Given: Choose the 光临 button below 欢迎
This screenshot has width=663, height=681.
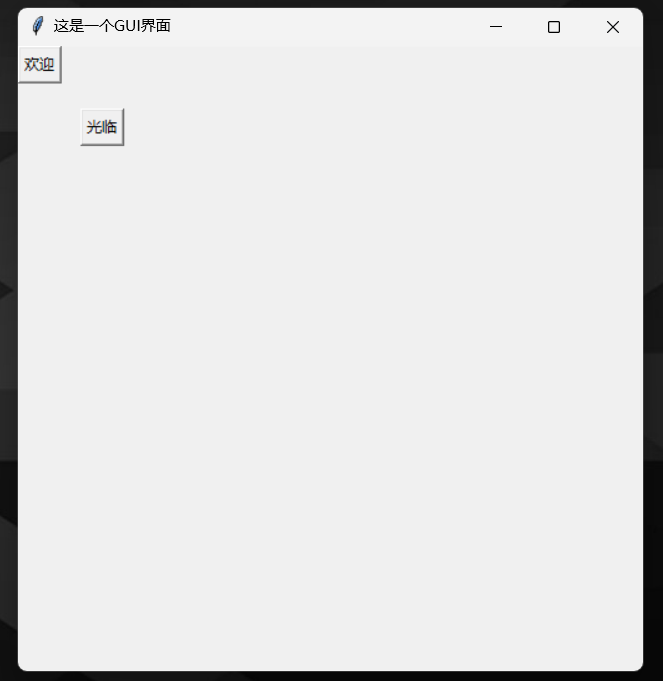Looking at the screenshot, I should 102,127.
